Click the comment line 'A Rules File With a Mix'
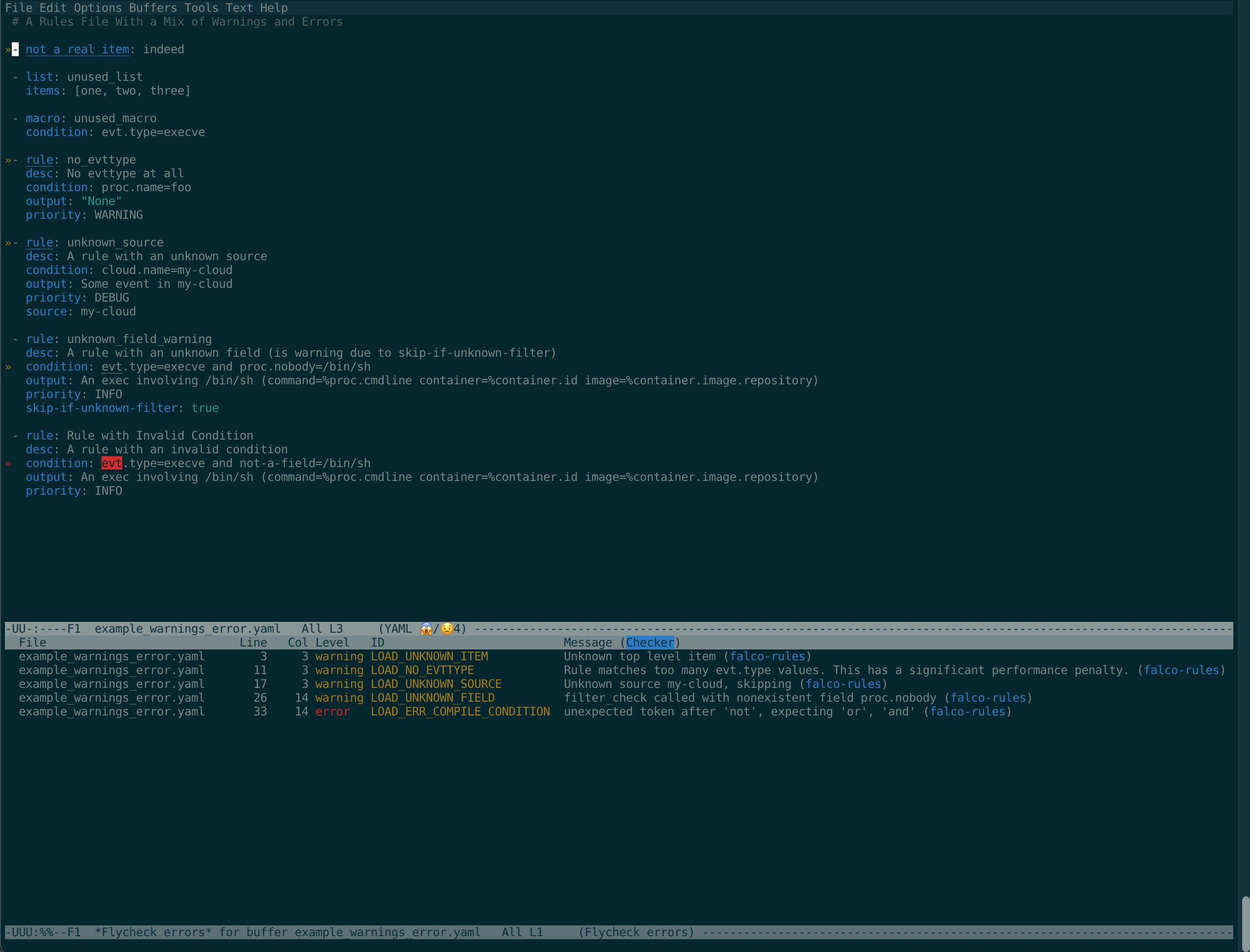 [177, 22]
